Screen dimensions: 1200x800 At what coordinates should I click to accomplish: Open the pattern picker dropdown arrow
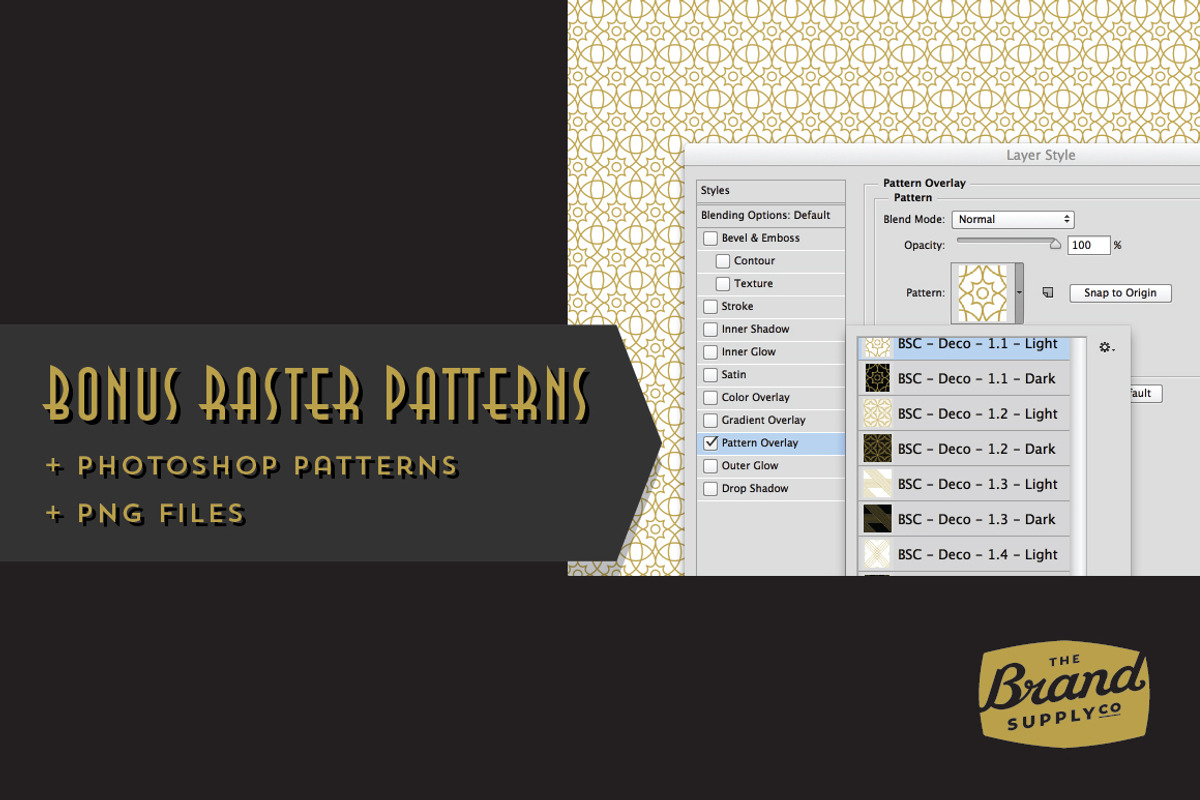point(1019,293)
